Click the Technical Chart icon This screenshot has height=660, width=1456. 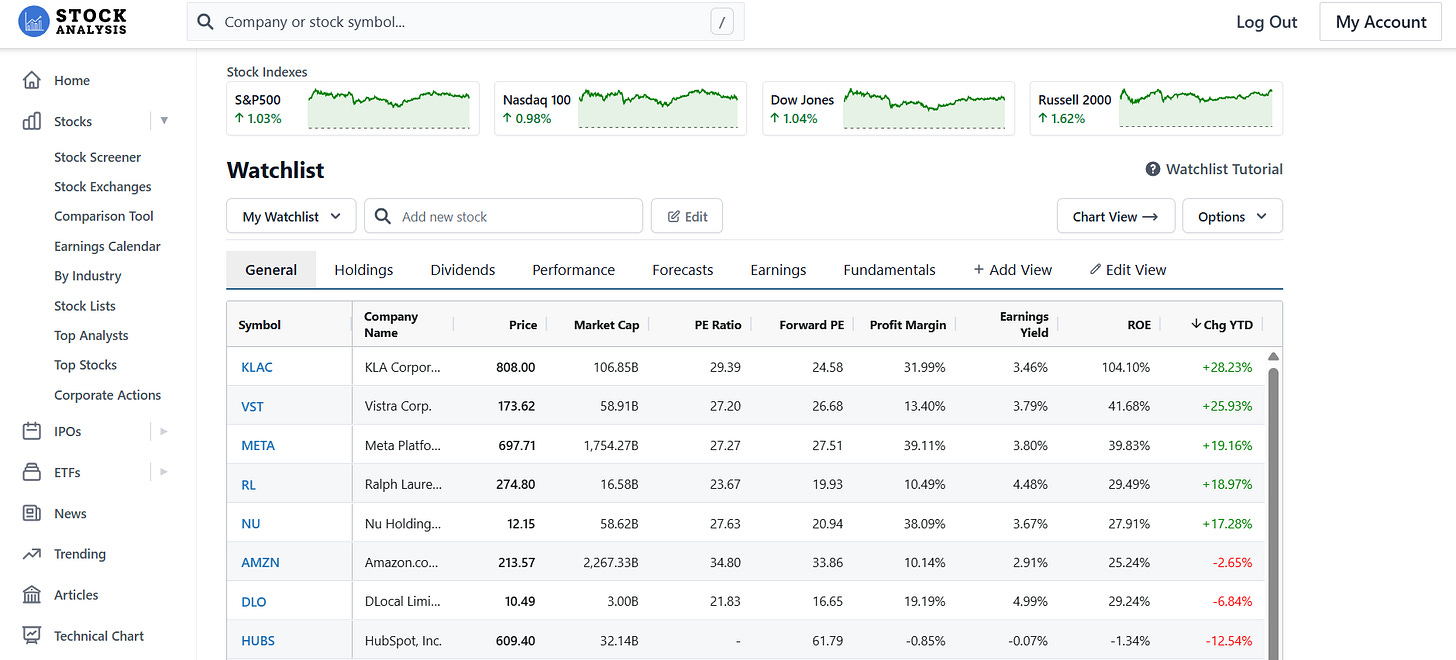coord(32,635)
